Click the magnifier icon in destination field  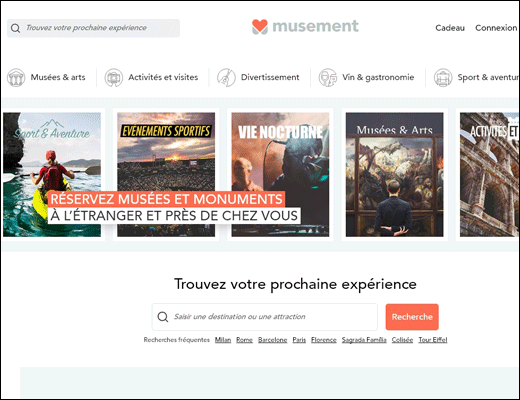(x=163, y=317)
